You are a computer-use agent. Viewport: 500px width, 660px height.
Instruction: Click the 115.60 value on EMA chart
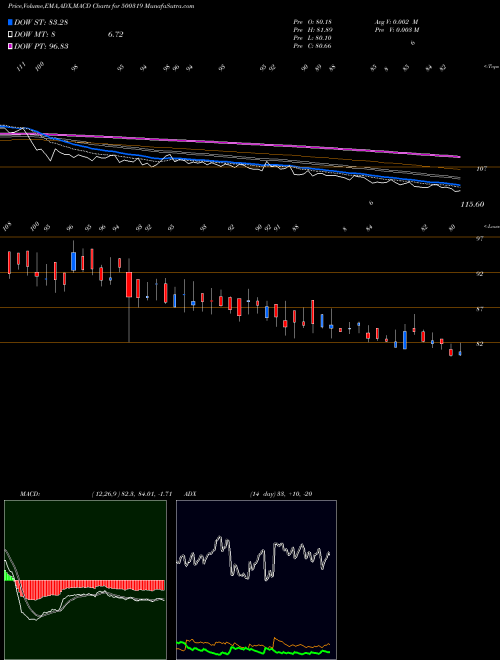pyautogui.click(x=473, y=205)
